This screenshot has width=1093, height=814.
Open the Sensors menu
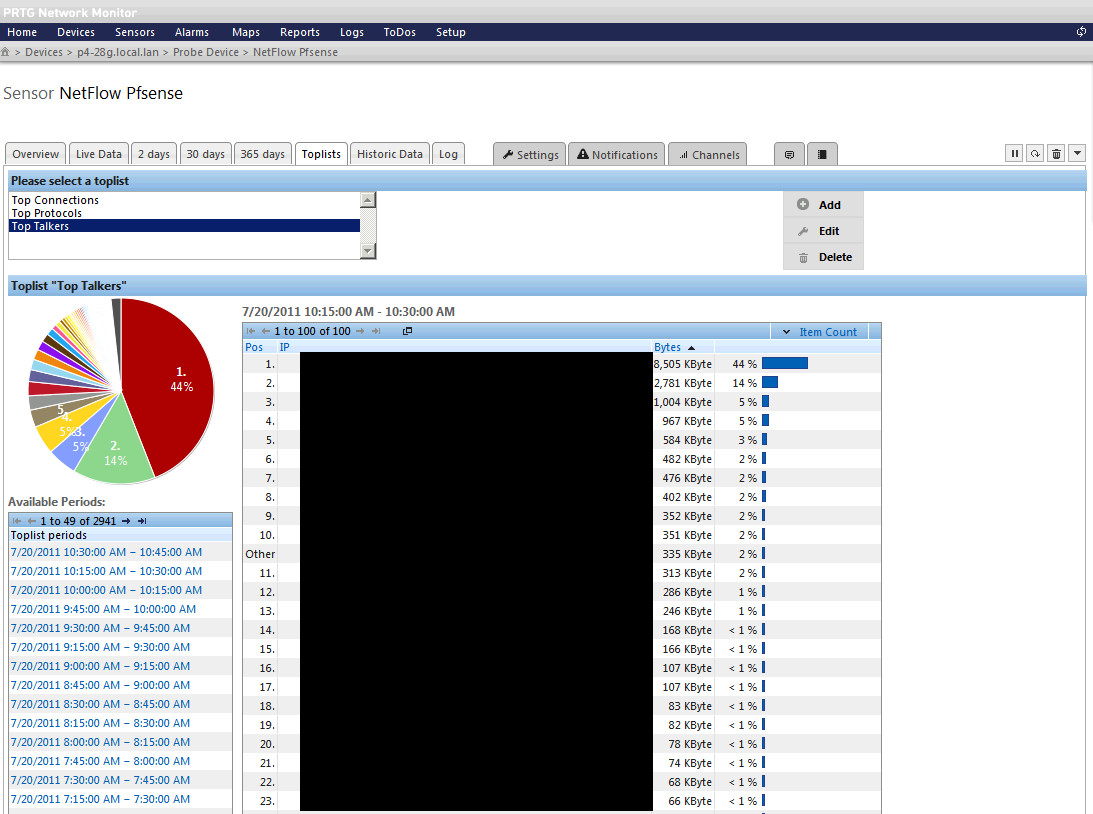click(135, 32)
